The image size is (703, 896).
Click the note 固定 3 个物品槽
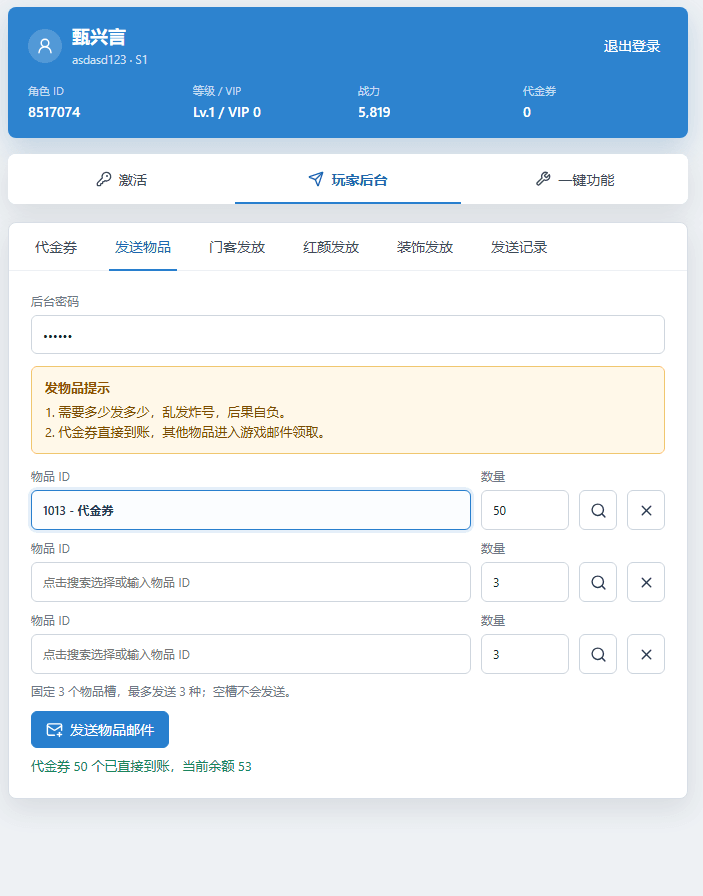(162, 692)
